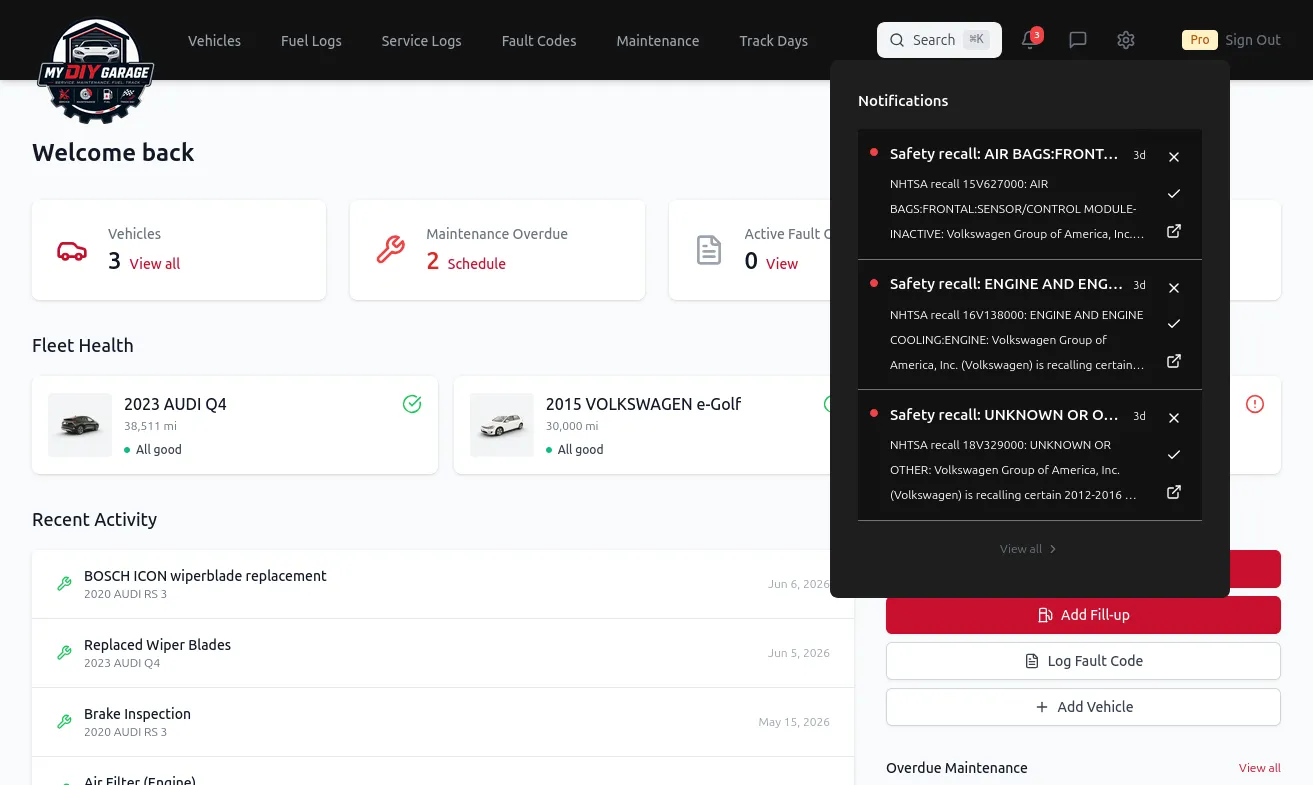This screenshot has height=785, width=1313.
Task: Click the red alert icon in Fleet Health
Action: click(1255, 404)
